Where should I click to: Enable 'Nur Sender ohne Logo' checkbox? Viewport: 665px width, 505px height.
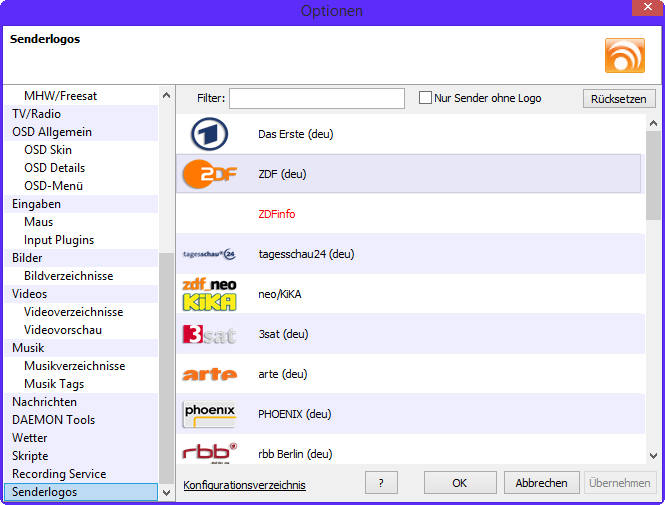425,98
